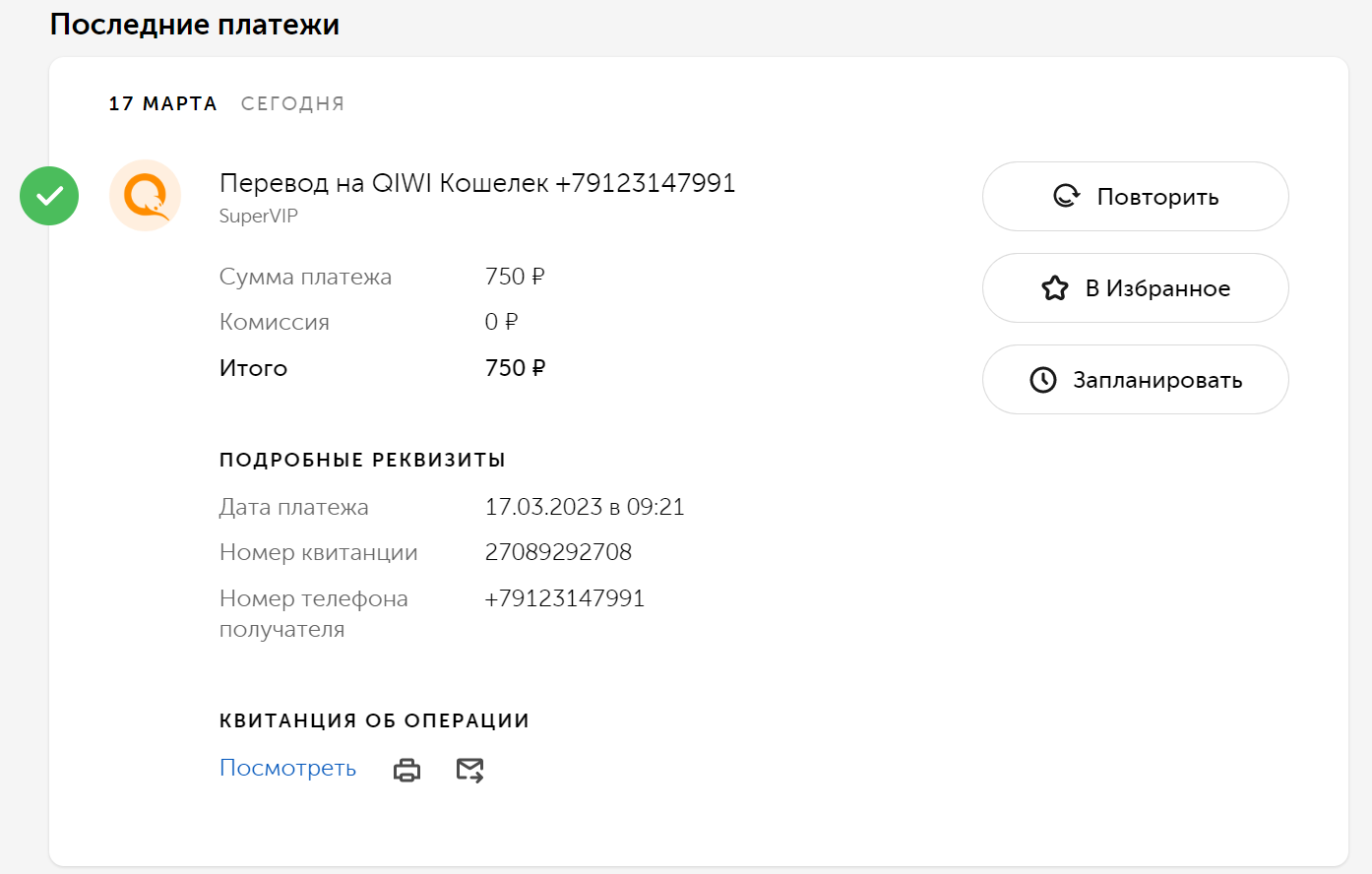Click the Сумма платежа value 750 ₽
Image resolution: width=1372 pixels, height=874 pixels.
pos(515,277)
